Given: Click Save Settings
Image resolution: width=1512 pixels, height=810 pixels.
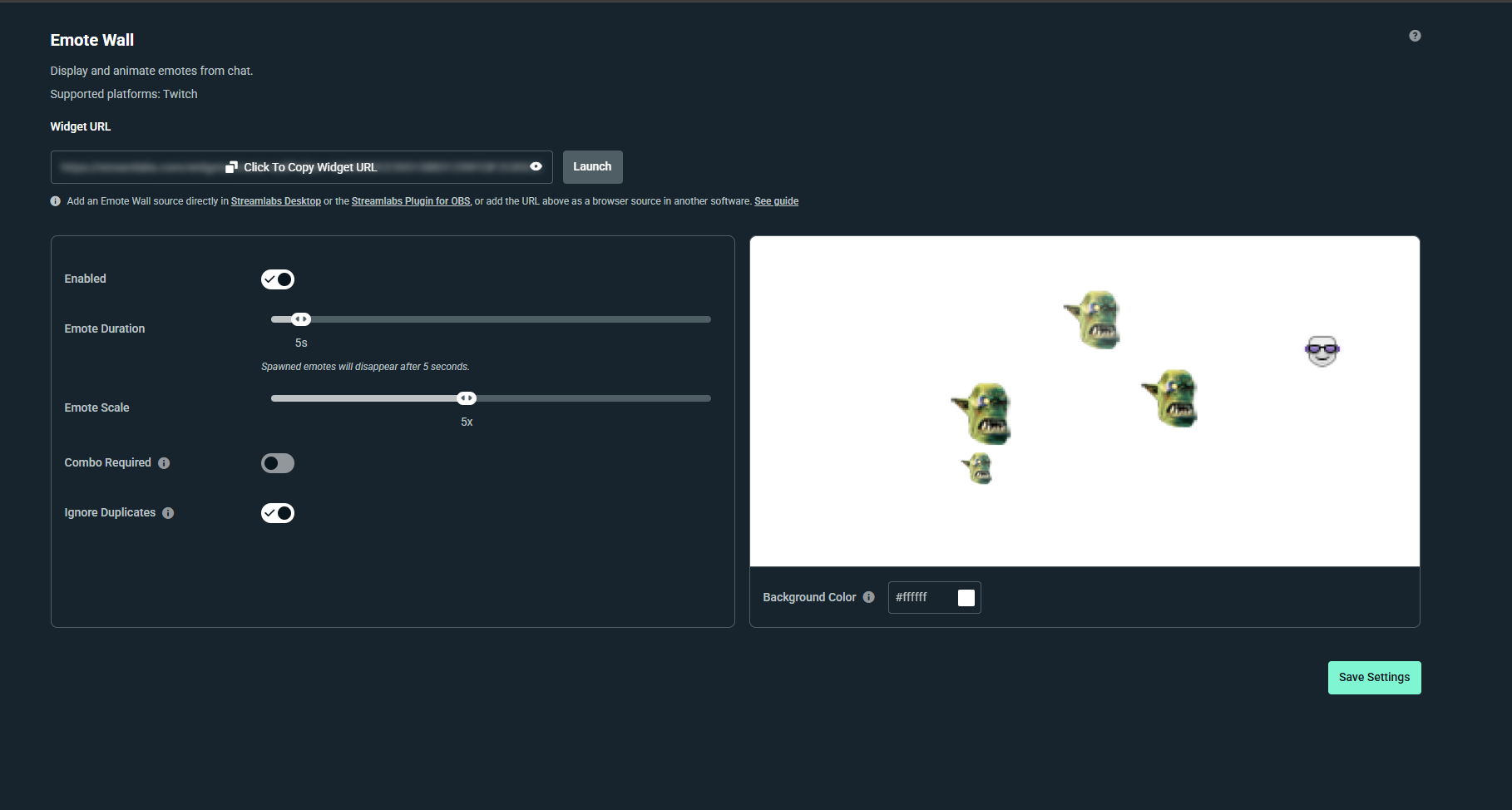Looking at the screenshot, I should [x=1374, y=677].
